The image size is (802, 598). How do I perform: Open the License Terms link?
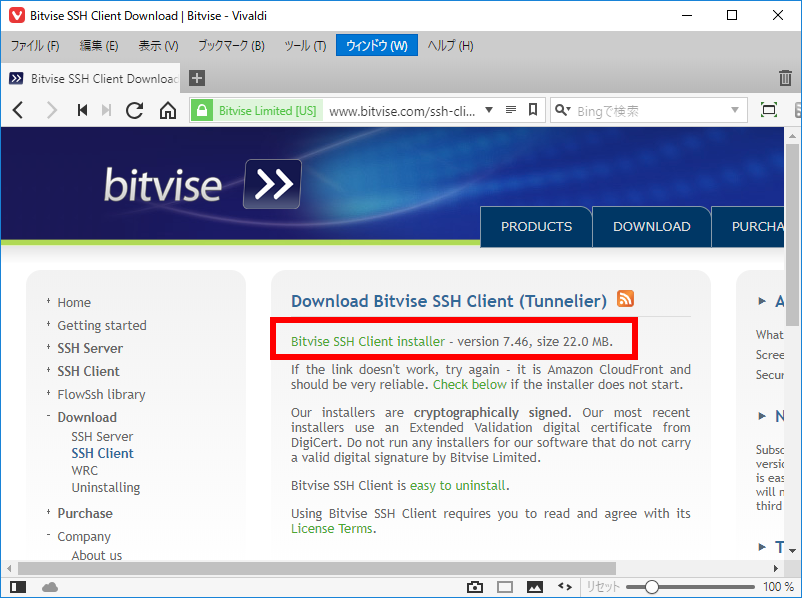pos(331,528)
